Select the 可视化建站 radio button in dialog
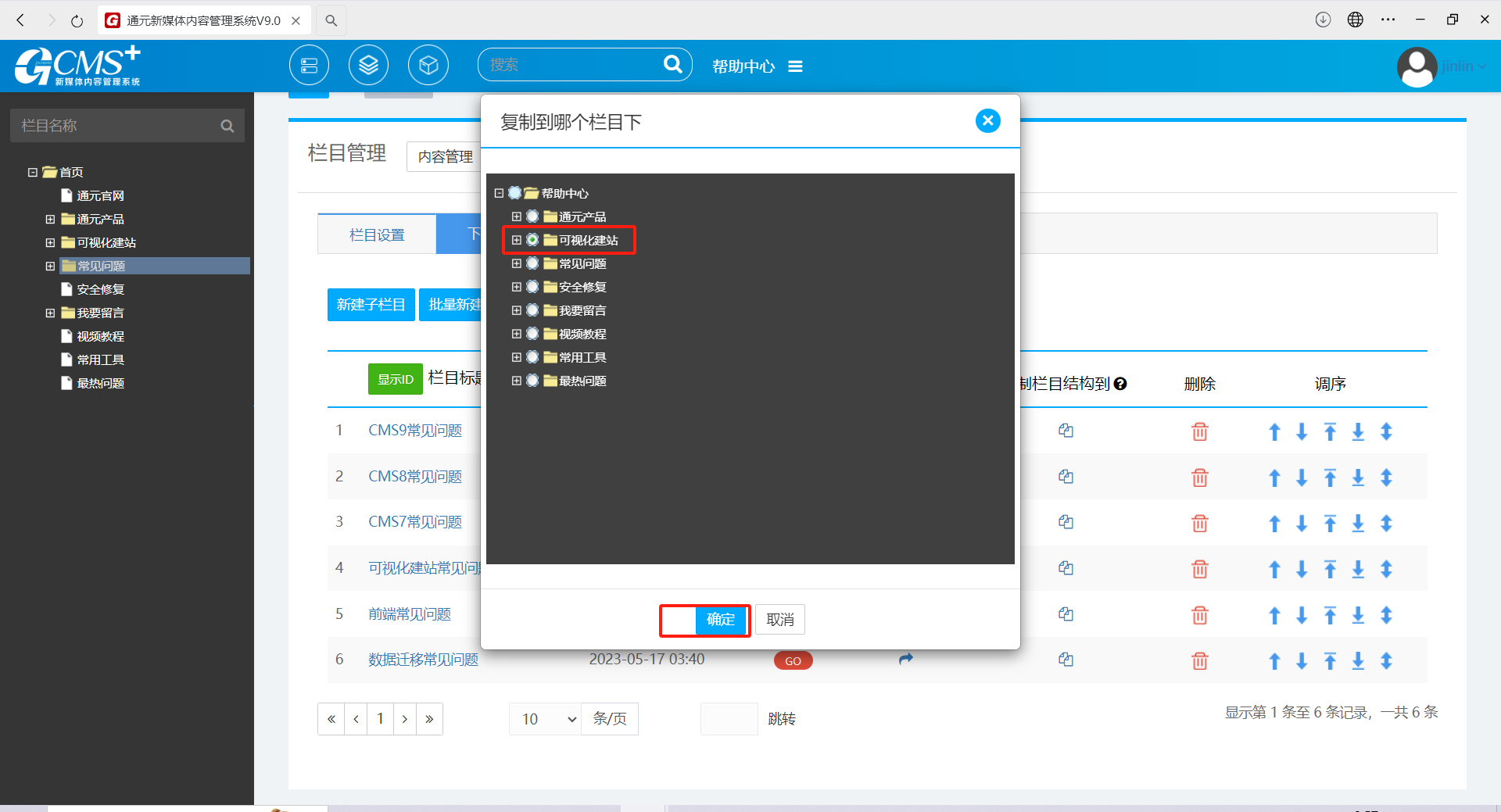 [x=532, y=240]
